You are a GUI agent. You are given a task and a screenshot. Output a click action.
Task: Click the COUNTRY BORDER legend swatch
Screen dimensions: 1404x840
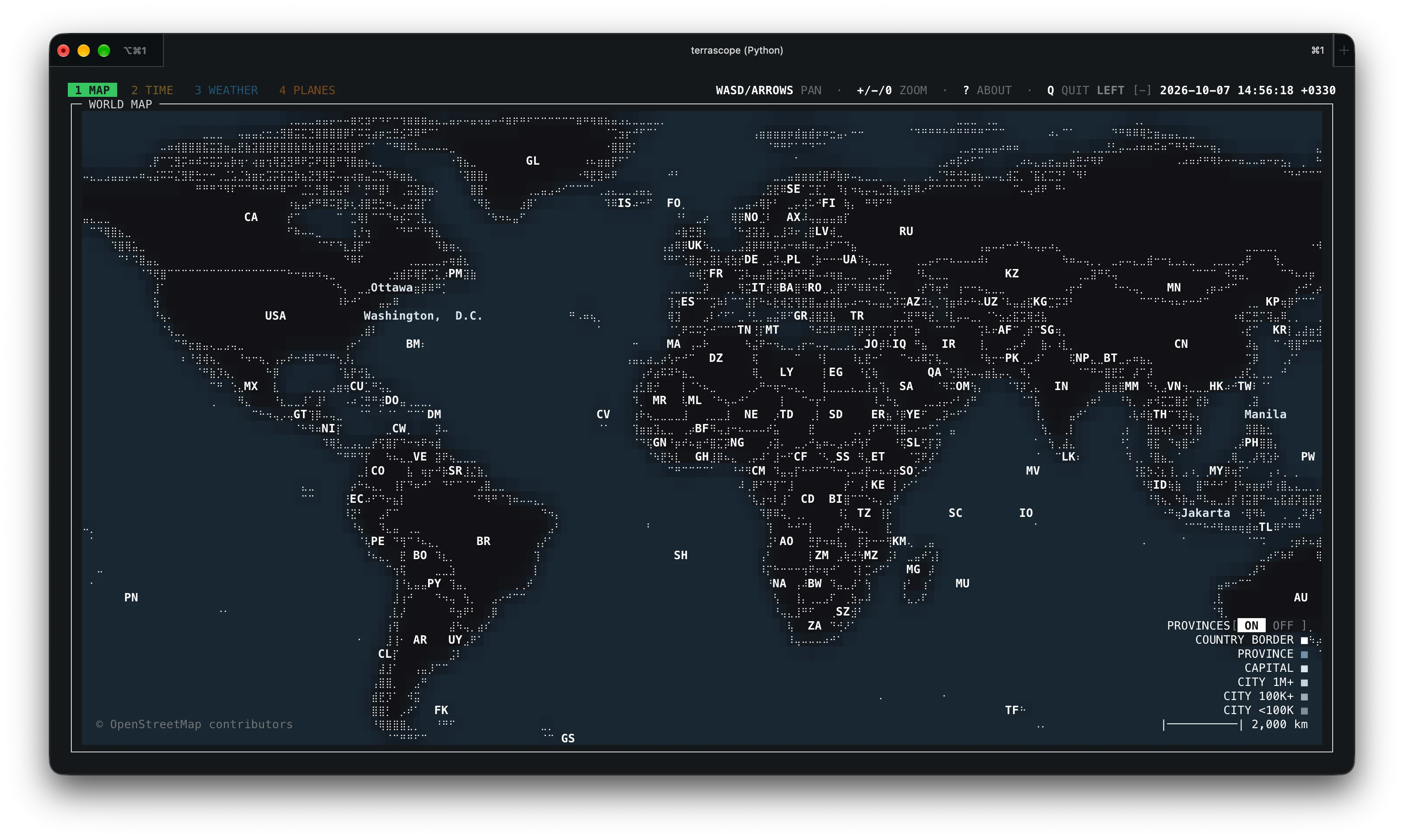[1304, 640]
